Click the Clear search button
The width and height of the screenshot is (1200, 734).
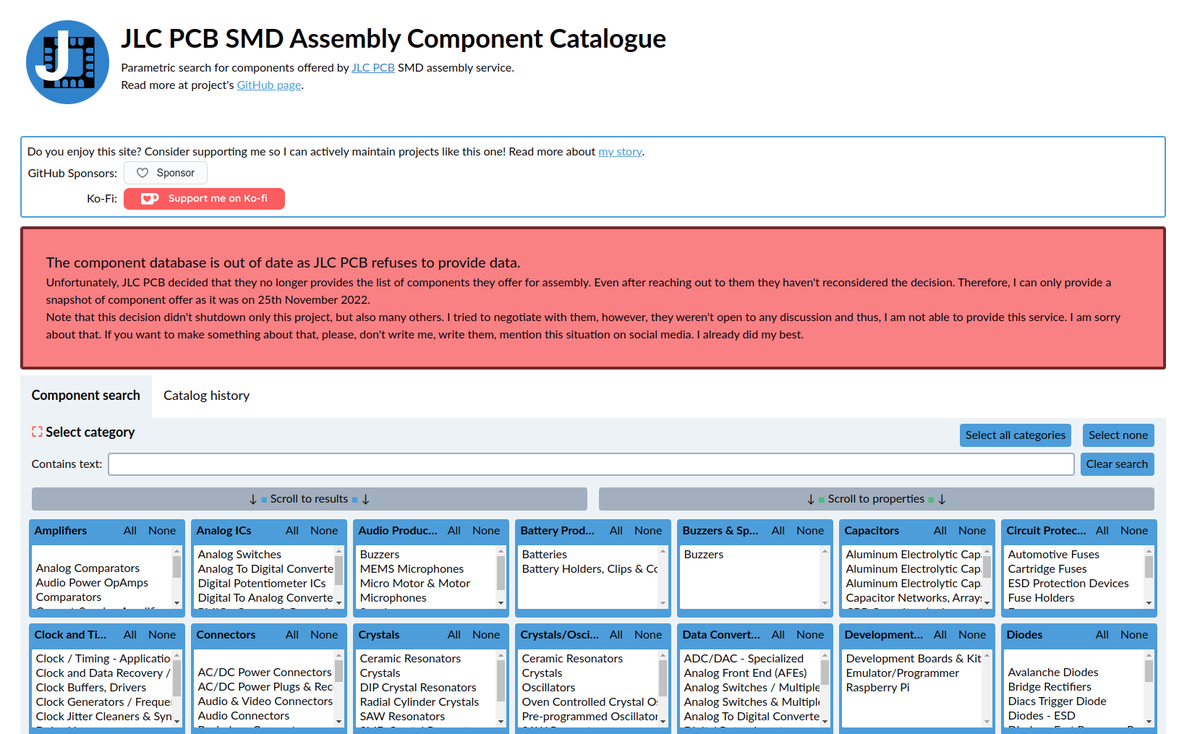click(x=1117, y=464)
